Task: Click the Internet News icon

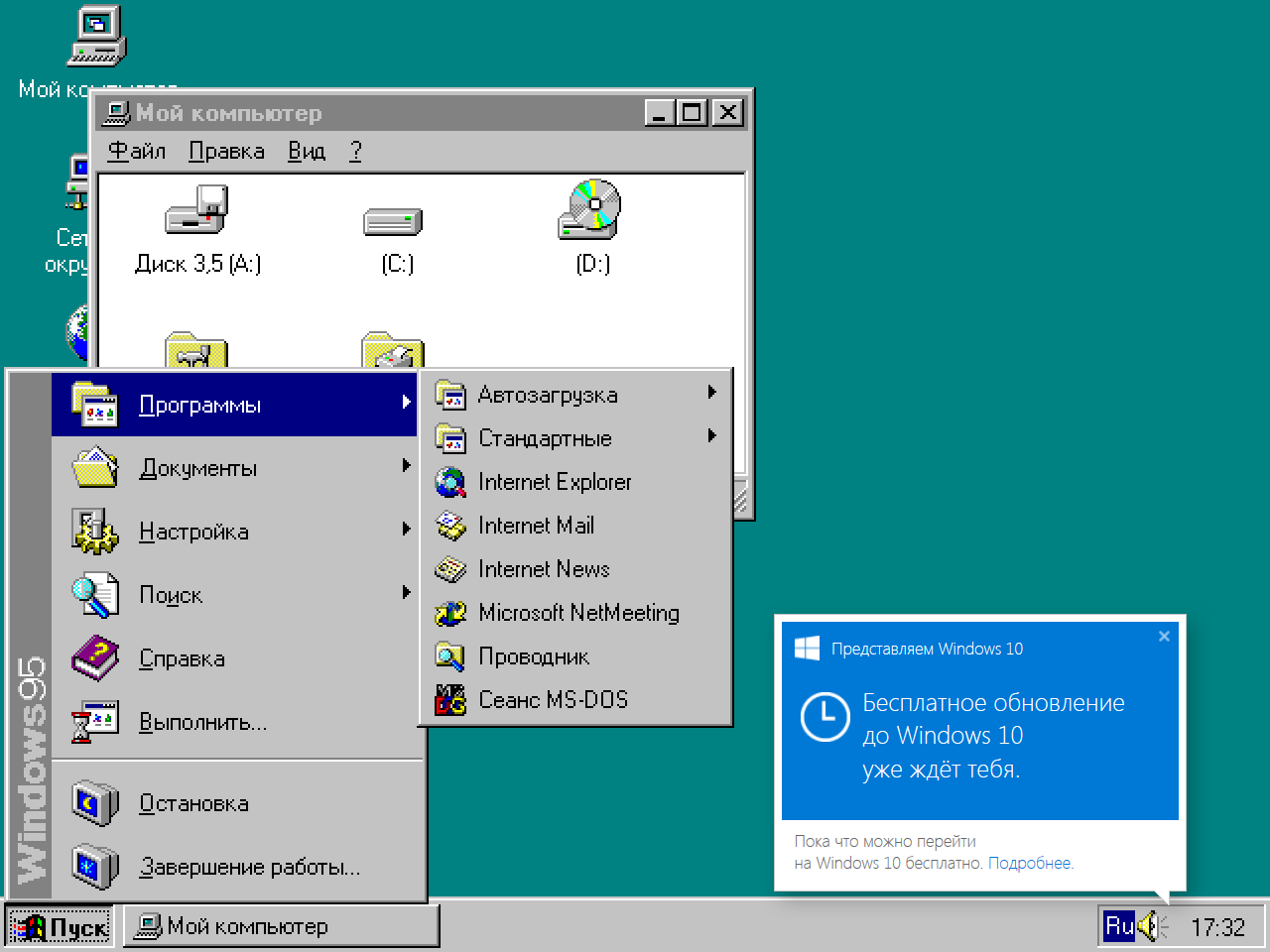Action: (450, 569)
